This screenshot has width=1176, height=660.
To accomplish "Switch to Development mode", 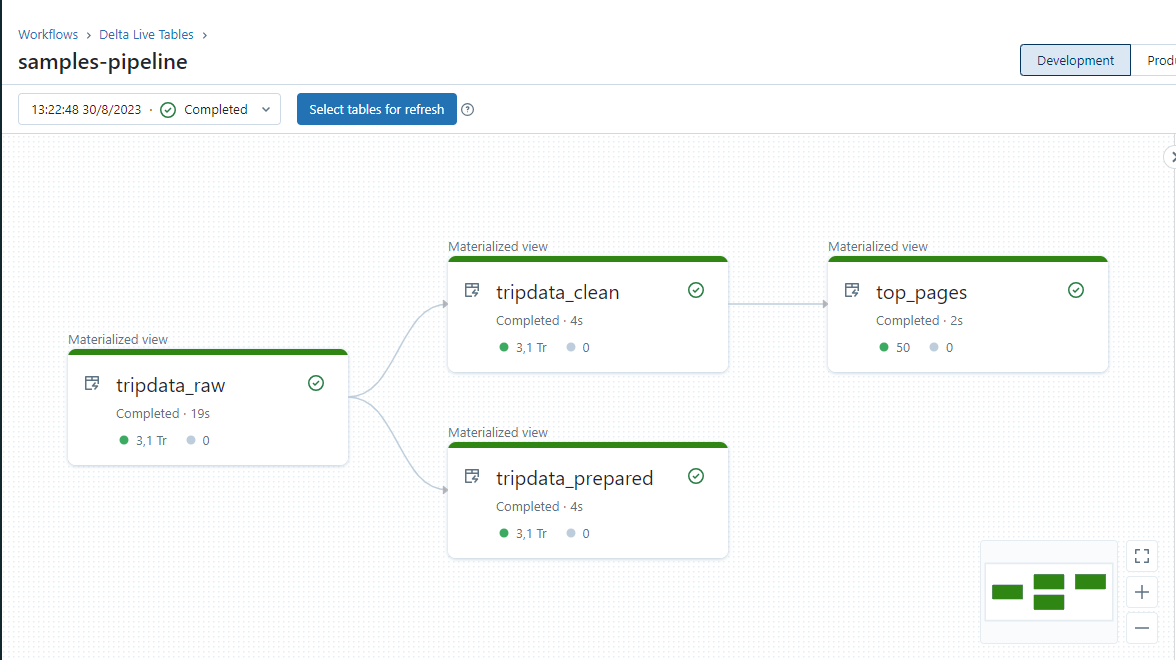I will point(1075,60).
